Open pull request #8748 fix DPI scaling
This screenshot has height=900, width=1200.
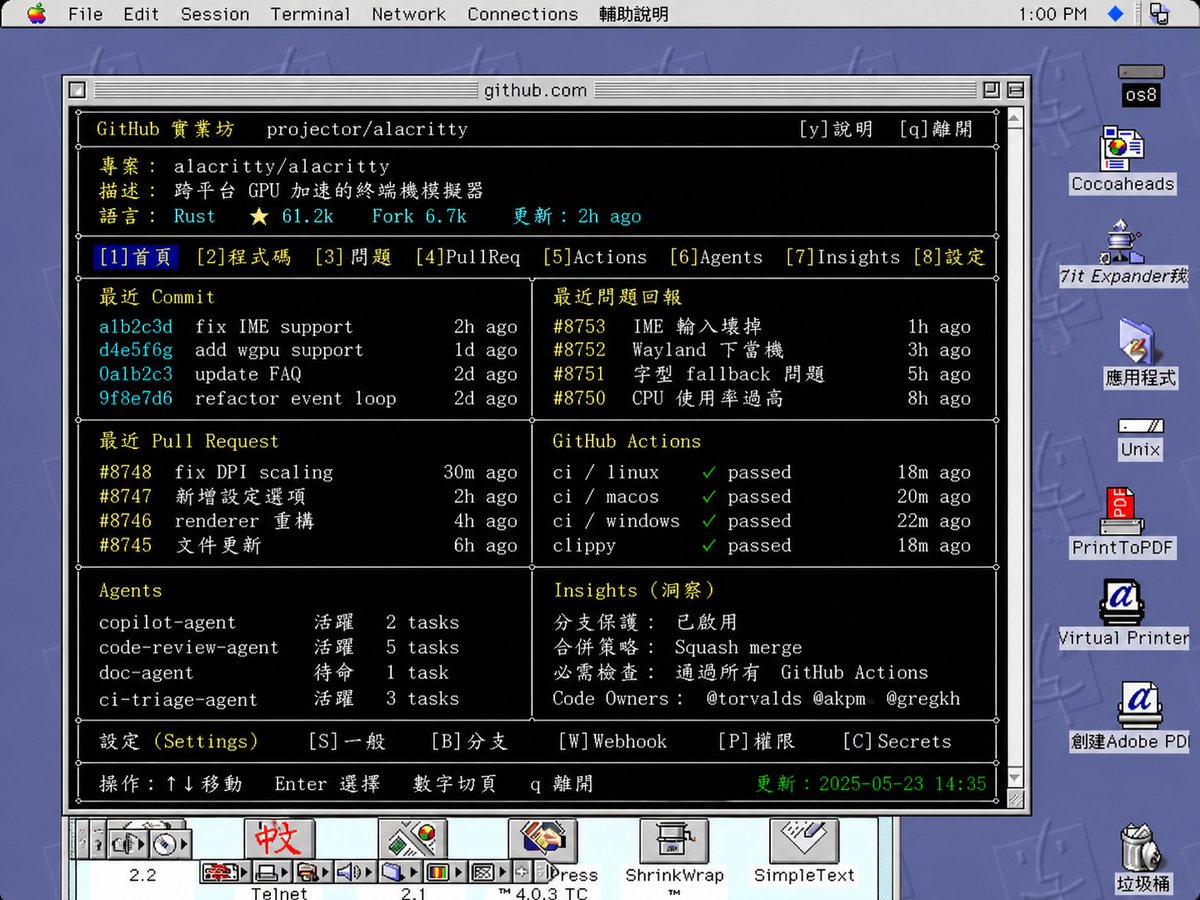(x=308, y=472)
